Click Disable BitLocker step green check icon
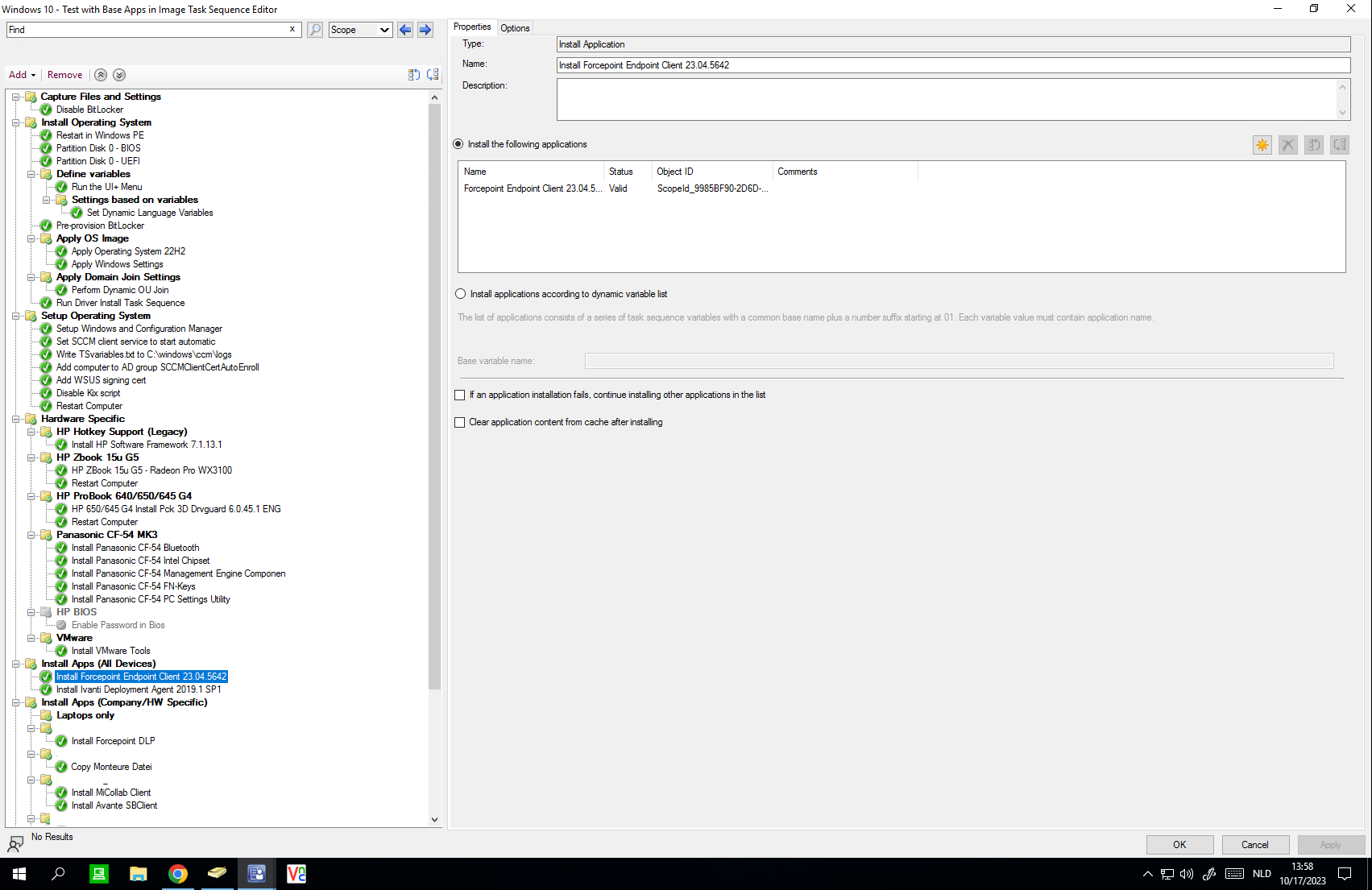This screenshot has height=890, width=1372. click(x=47, y=110)
